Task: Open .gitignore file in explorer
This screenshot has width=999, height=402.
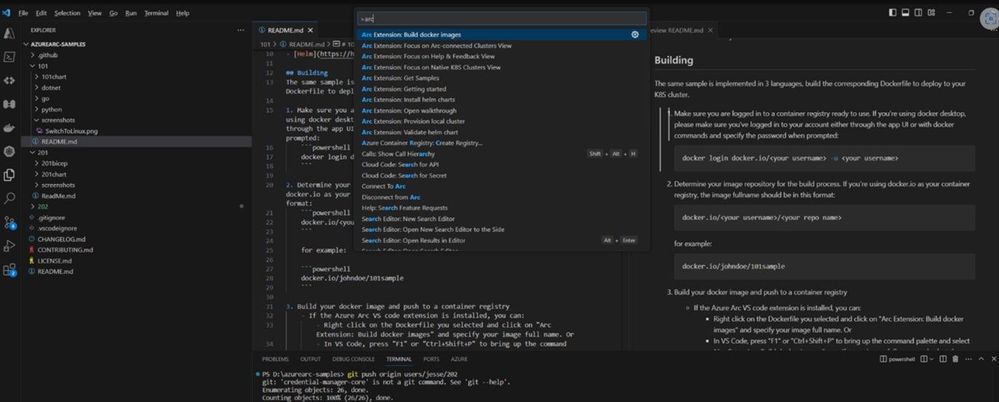Action: click(x=51, y=217)
